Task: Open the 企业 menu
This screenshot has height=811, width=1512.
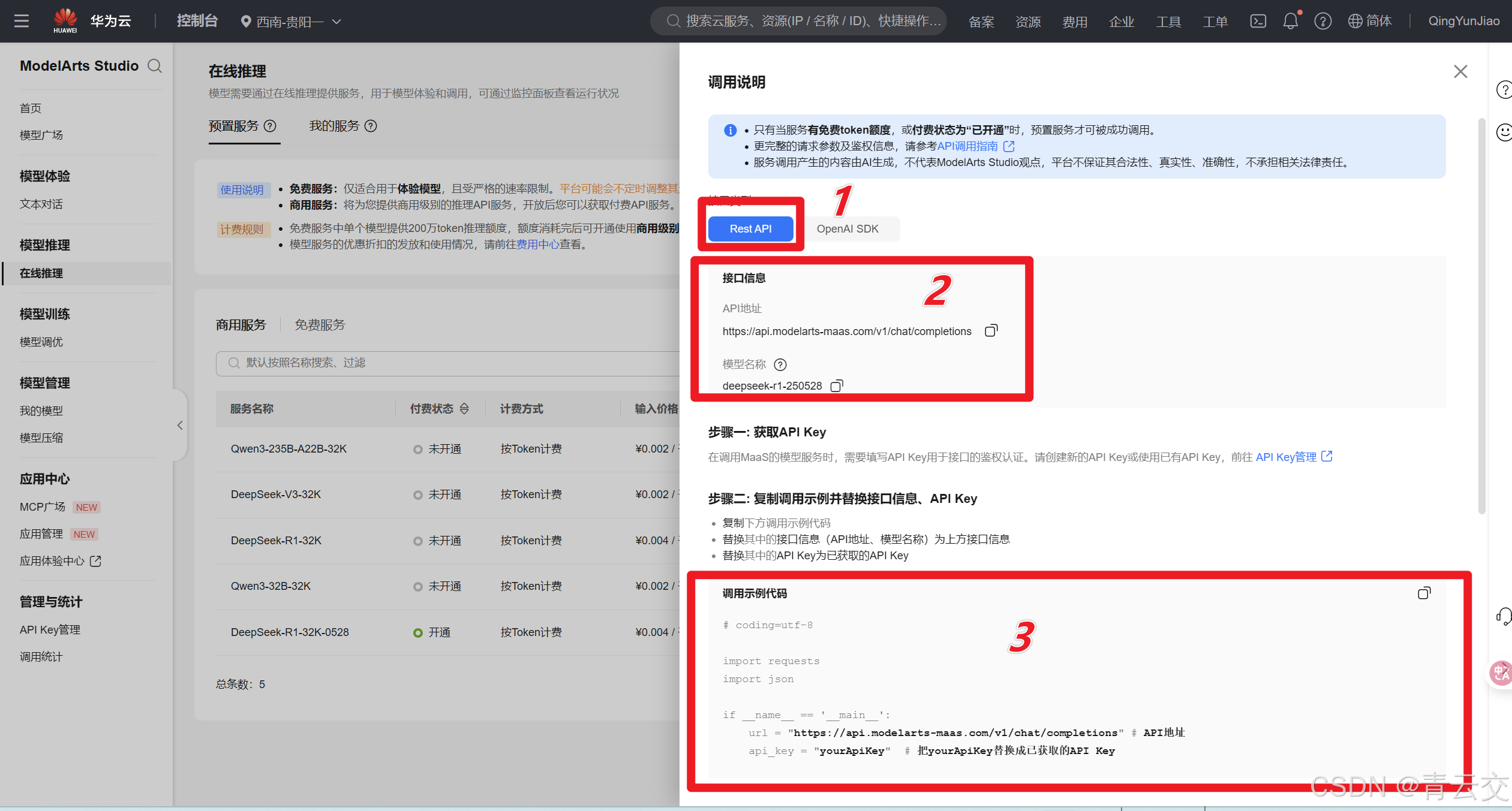Action: [x=1122, y=22]
